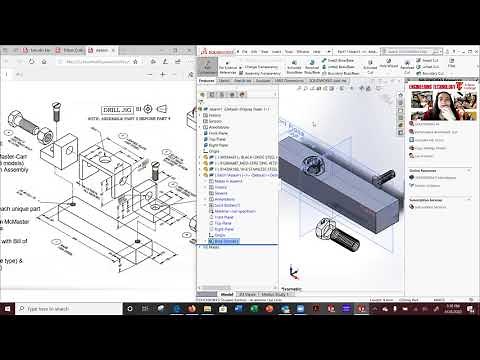480x360 pixels.
Task: Open the PropertyManager tab icon
Action: tap(212, 94)
